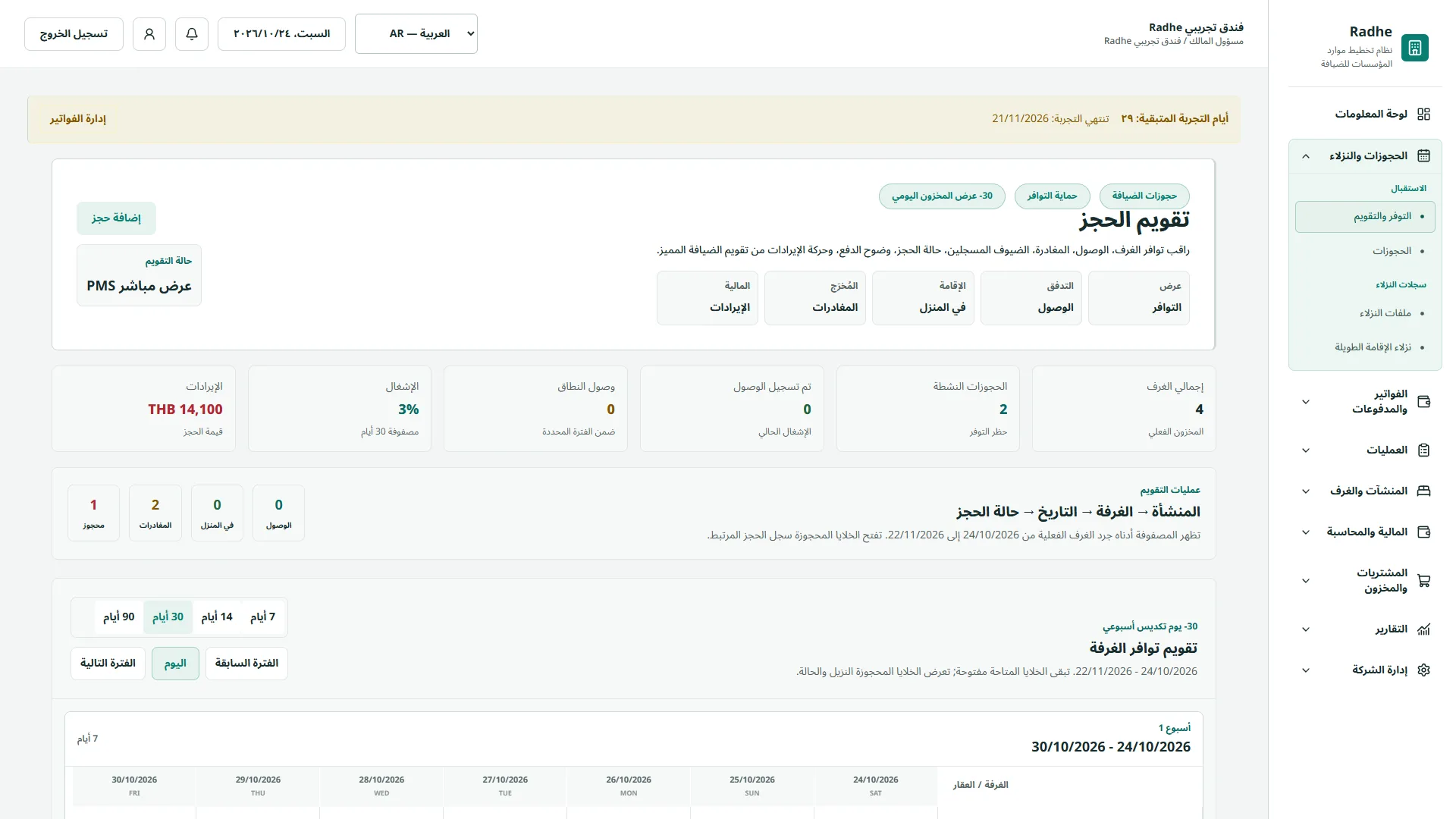Image resolution: width=1456 pixels, height=819 pixels.
Task: Expand الفواتير والمدفوعات chevron
Action: pyautogui.click(x=1306, y=402)
